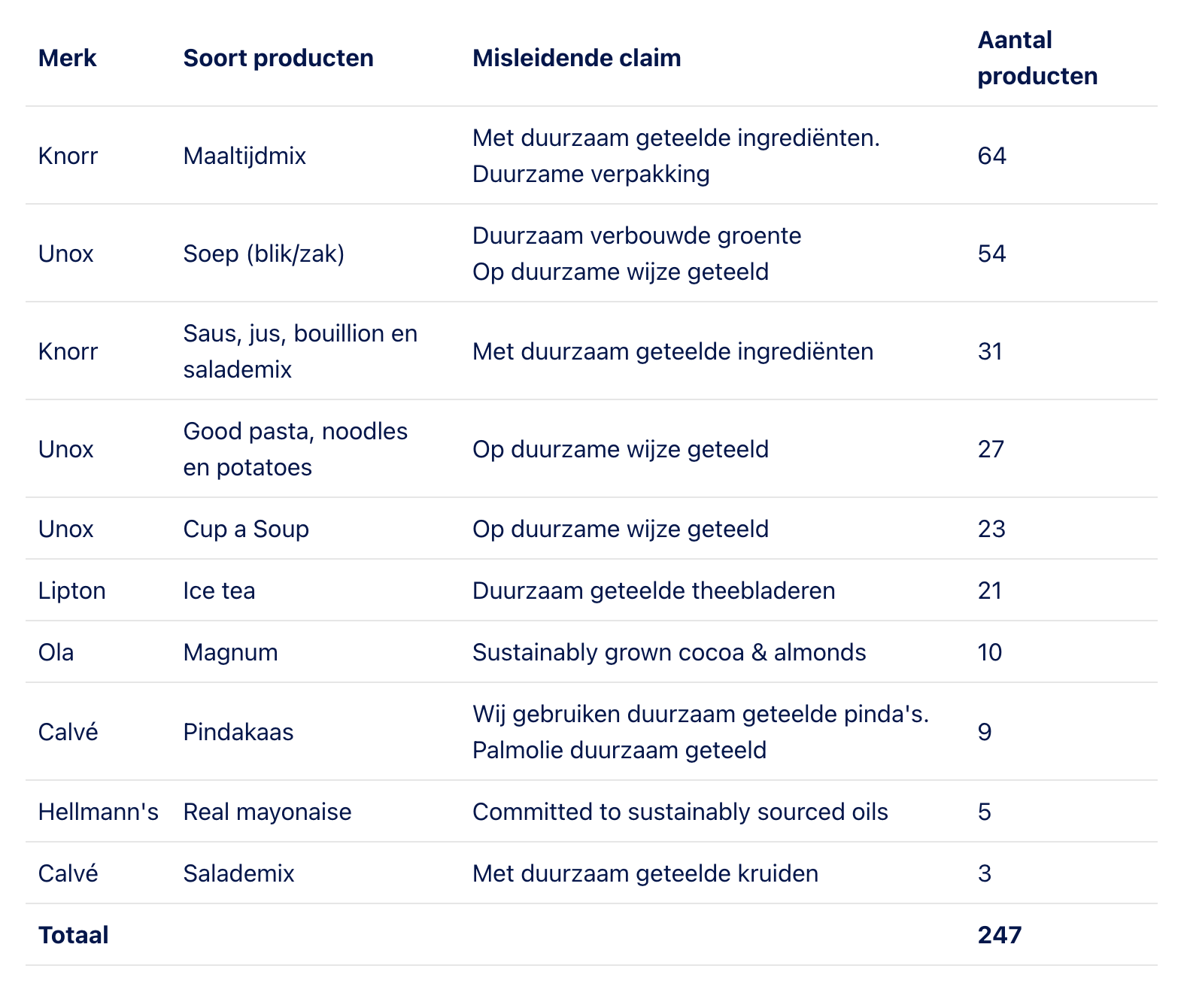Viewport: 1181px width, 1008px height.
Task: Click the Ola brand cell
Action: [x=56, y=652]
